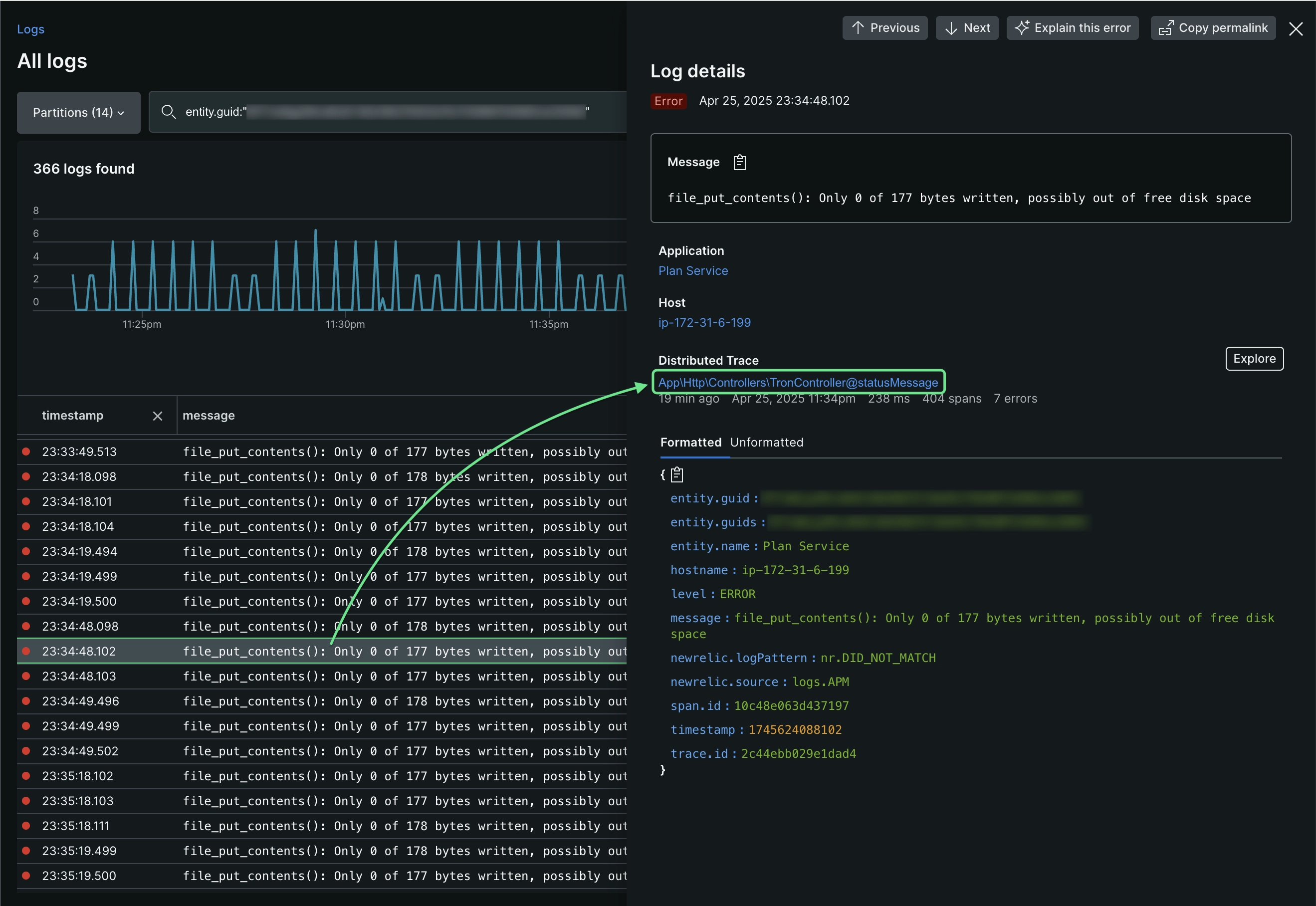Screen dimensions: 1316x906
Task: Click the Explore button for Distributed Trace
Action: coord(1254,358)
